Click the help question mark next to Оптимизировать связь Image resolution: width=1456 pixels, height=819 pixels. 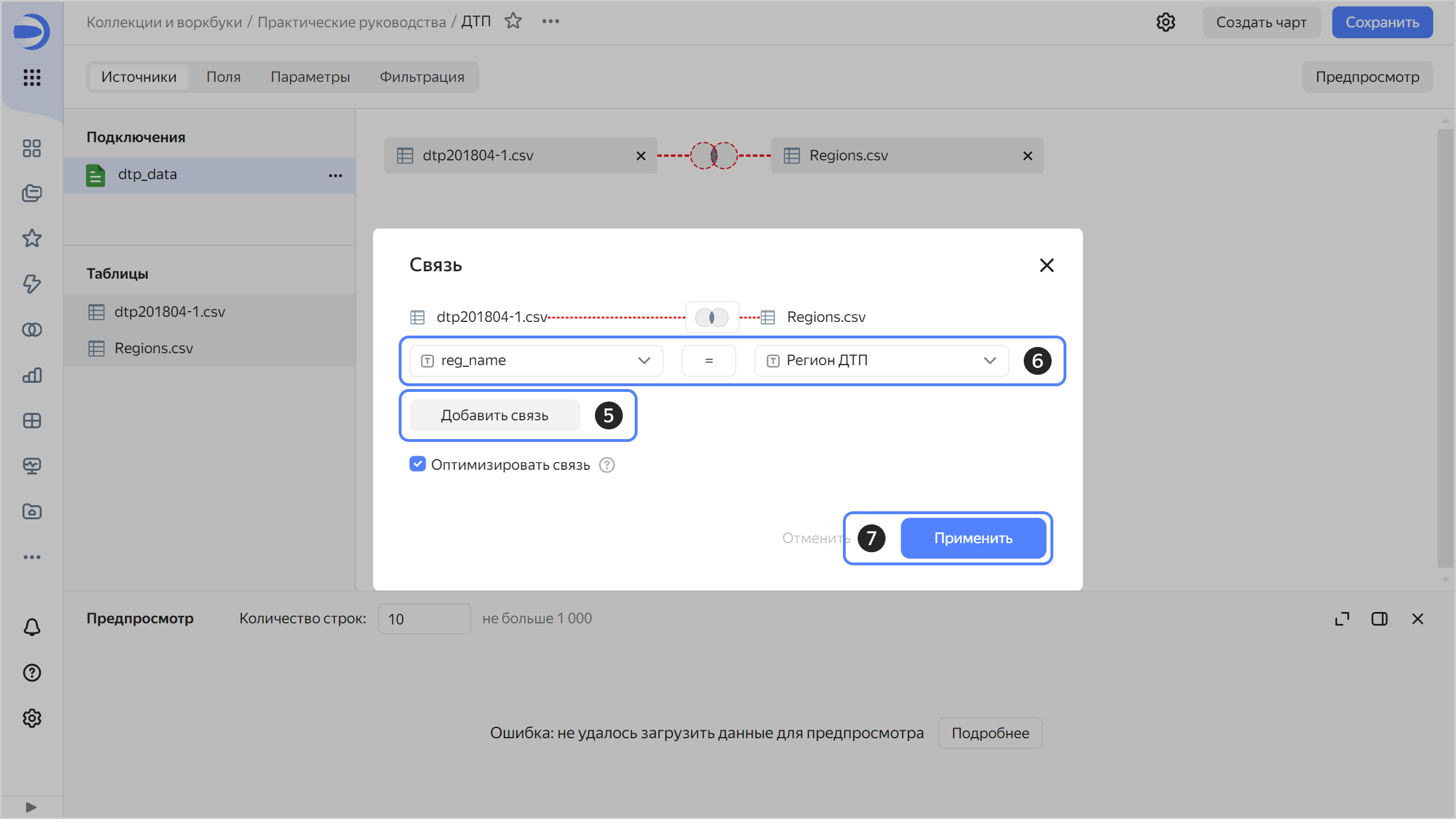pos(607,465)
